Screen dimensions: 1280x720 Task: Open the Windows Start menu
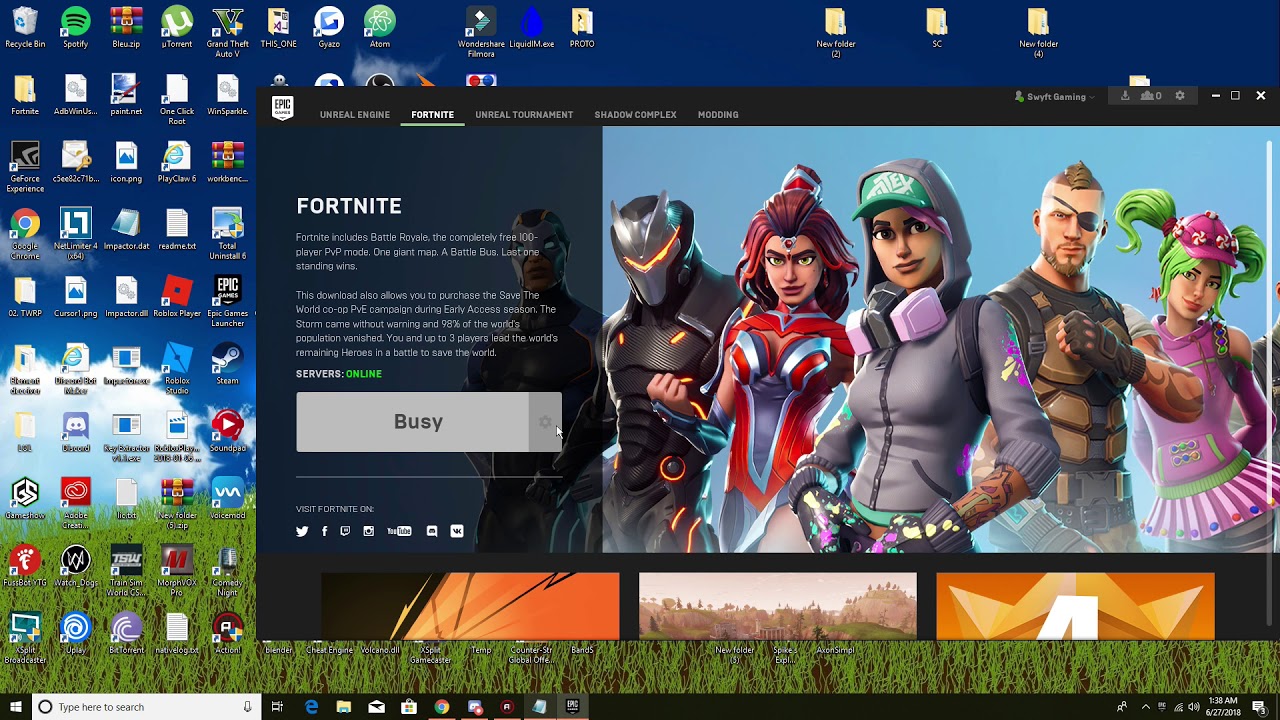pos(15,707)
